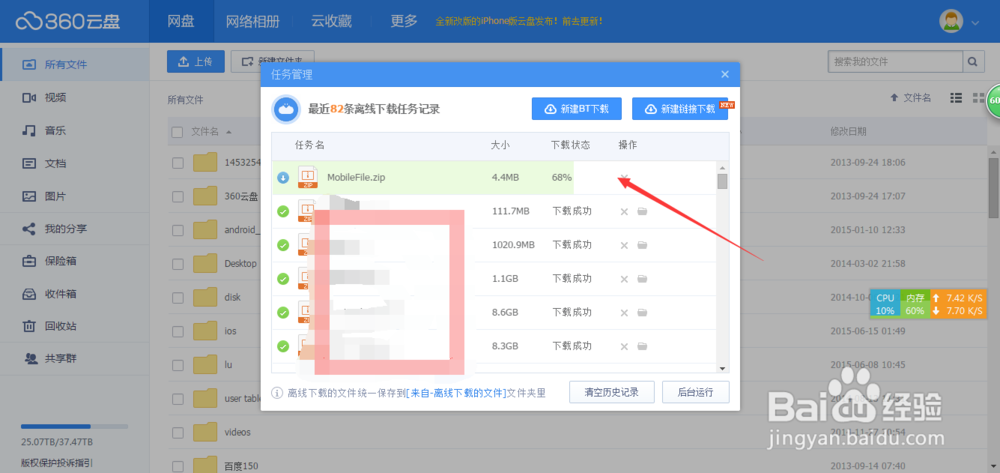1000x473 pixels.
Task: Click the MobileFile.zip file icon
Action: pyautogui.click(x=307, y=177)
